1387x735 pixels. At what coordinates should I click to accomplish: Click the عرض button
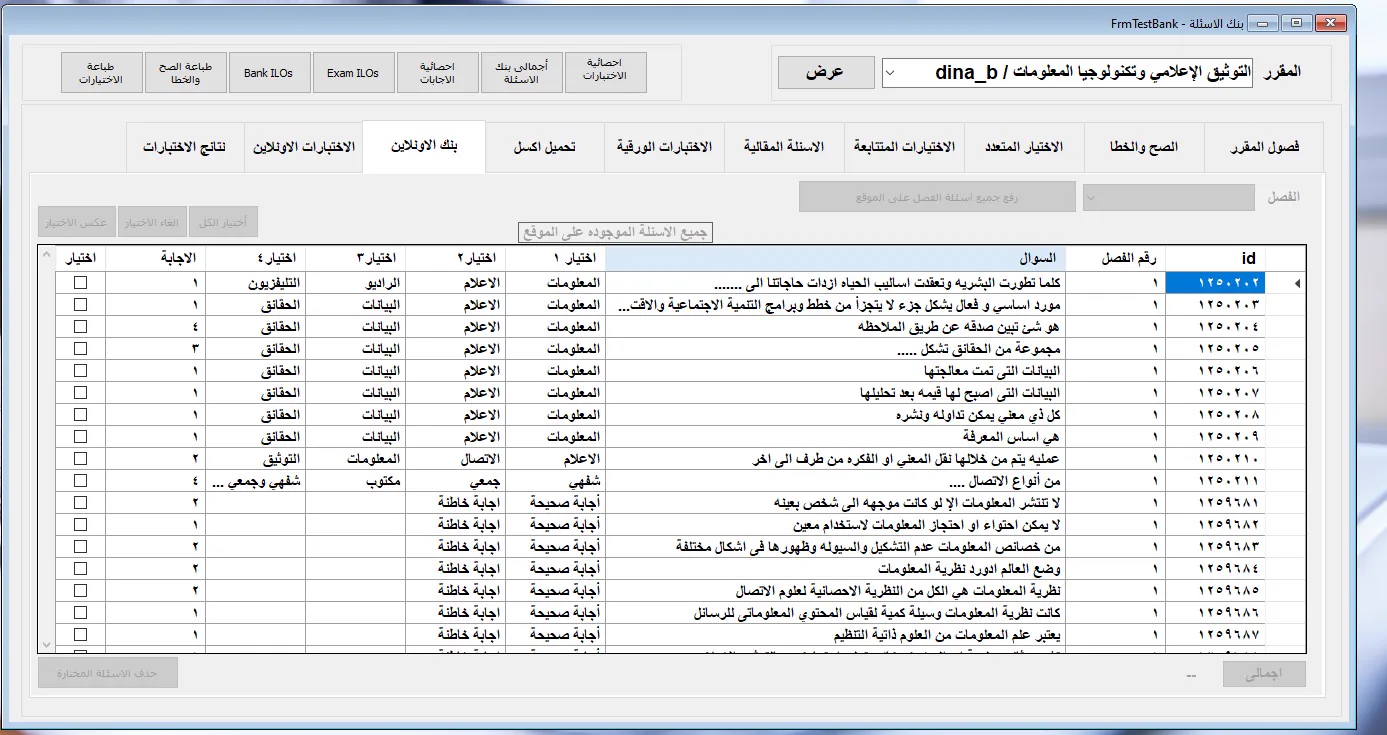pyautogui.click(x=825, y=72)
